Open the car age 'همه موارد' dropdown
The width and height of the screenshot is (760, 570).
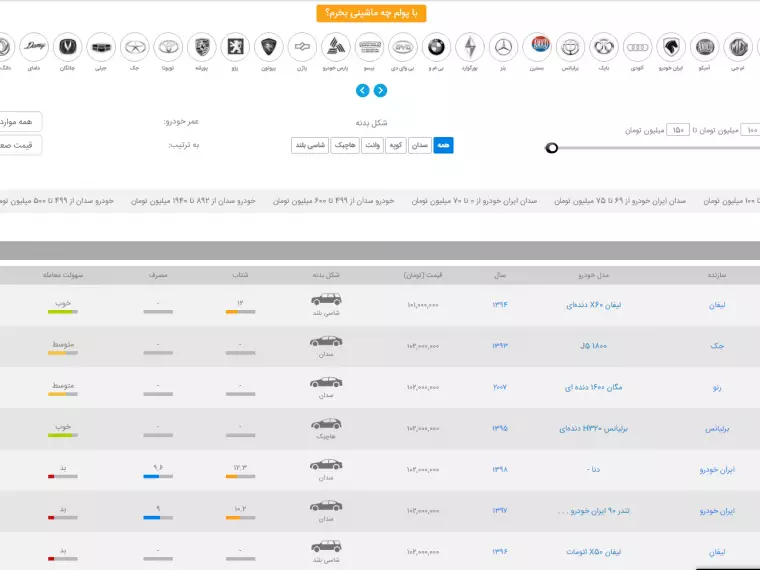pos(19,122)
